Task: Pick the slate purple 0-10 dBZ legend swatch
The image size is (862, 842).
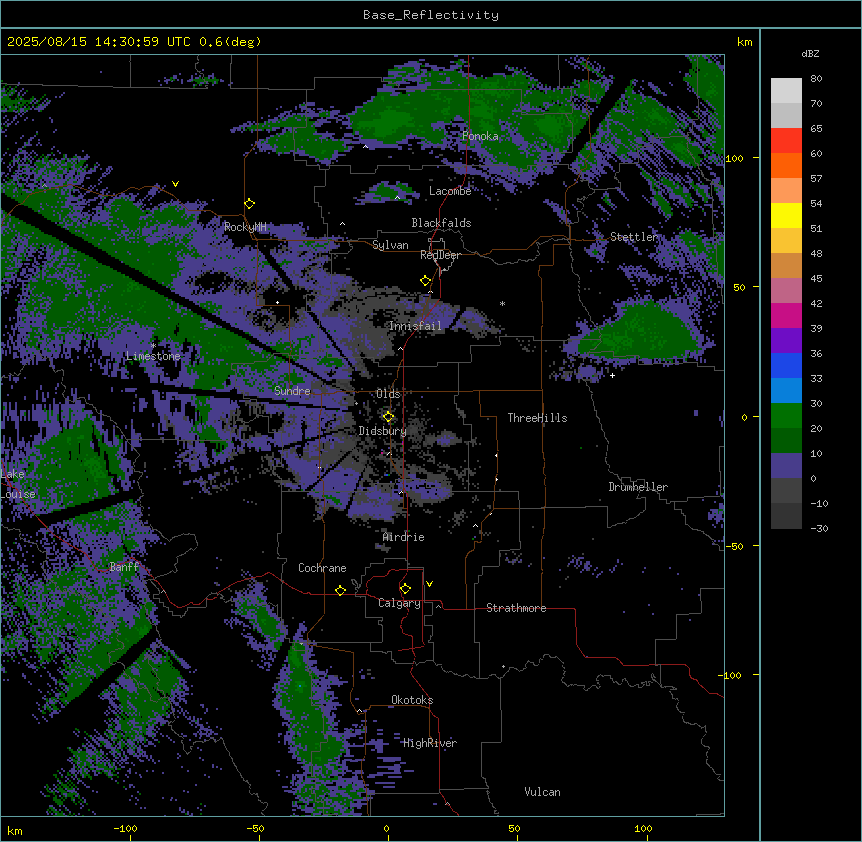Action: 786,466
